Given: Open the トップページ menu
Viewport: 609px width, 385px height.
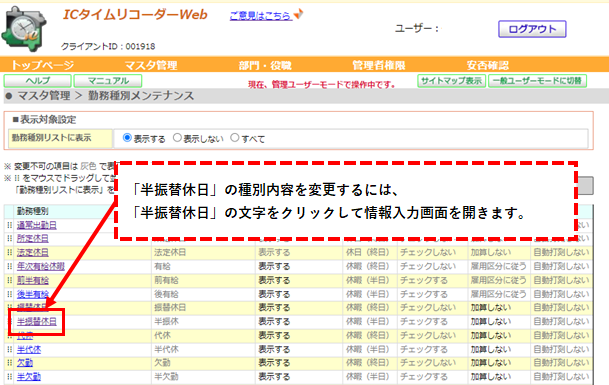Looking at the screenshot, I should pyautogui.click(x=42, y=65).
